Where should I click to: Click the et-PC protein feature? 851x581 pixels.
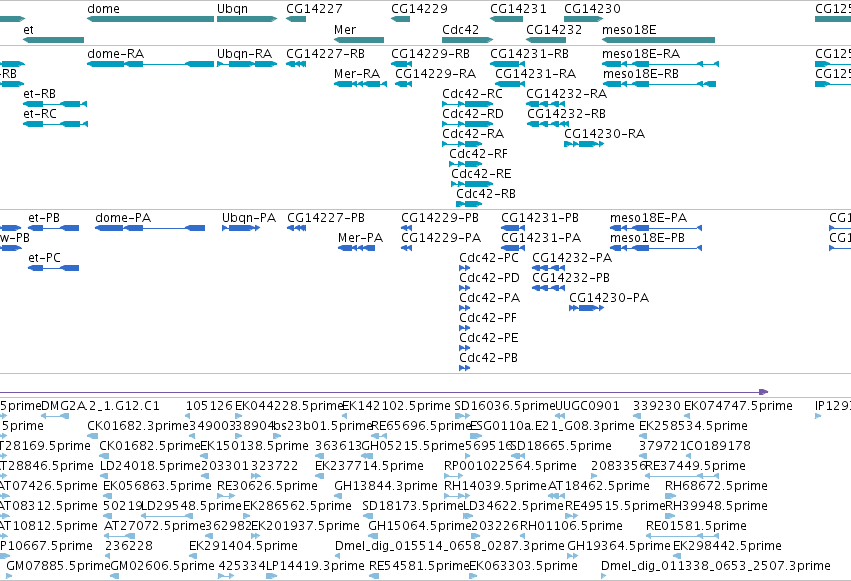[x=54, y=268]
